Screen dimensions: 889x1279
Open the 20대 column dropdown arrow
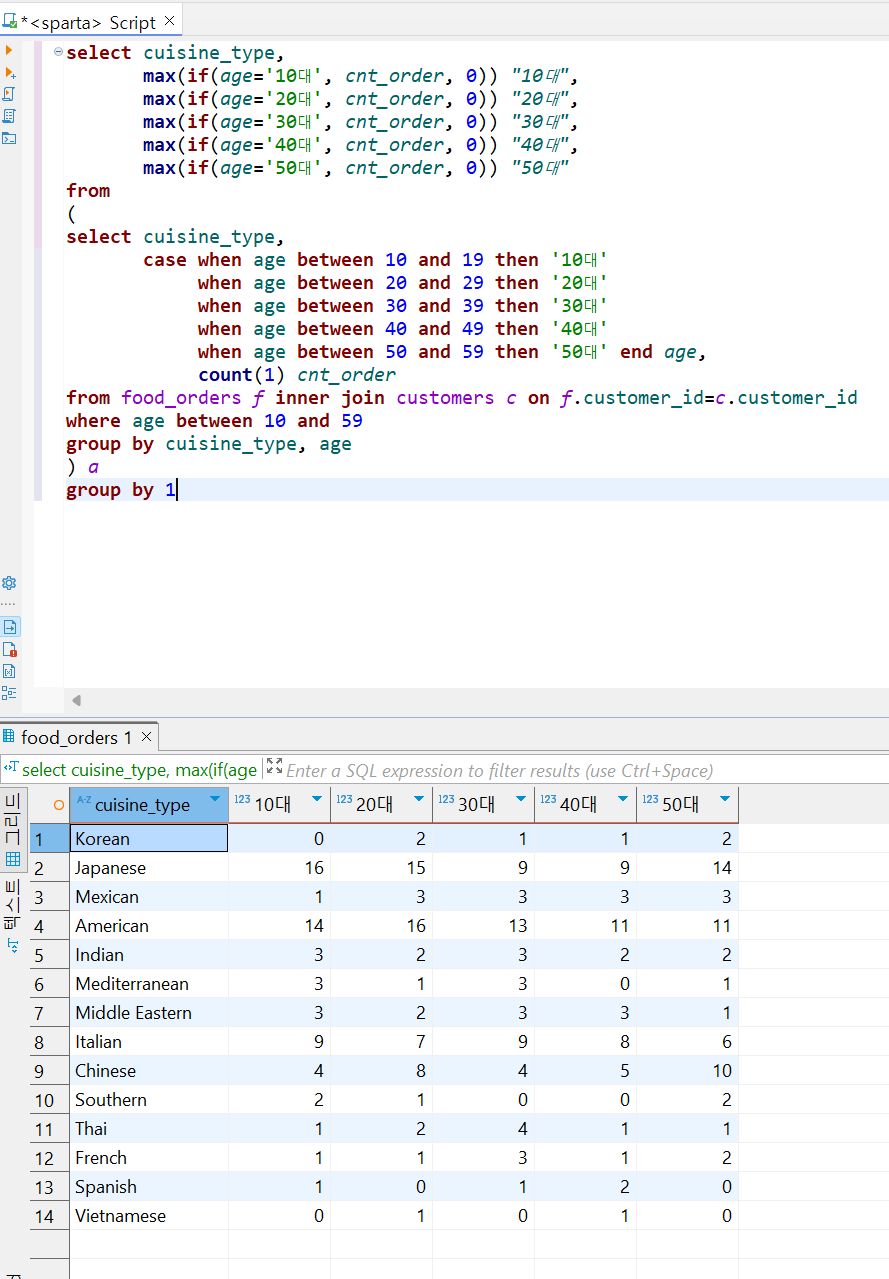(x=419, y=798)
